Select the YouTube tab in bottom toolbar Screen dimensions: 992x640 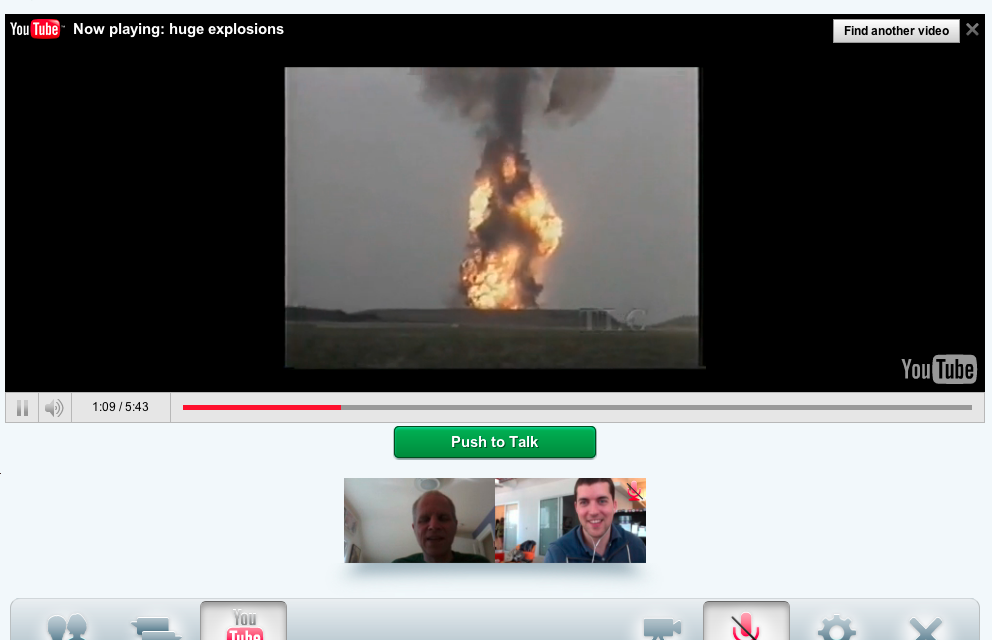point(244,622)
